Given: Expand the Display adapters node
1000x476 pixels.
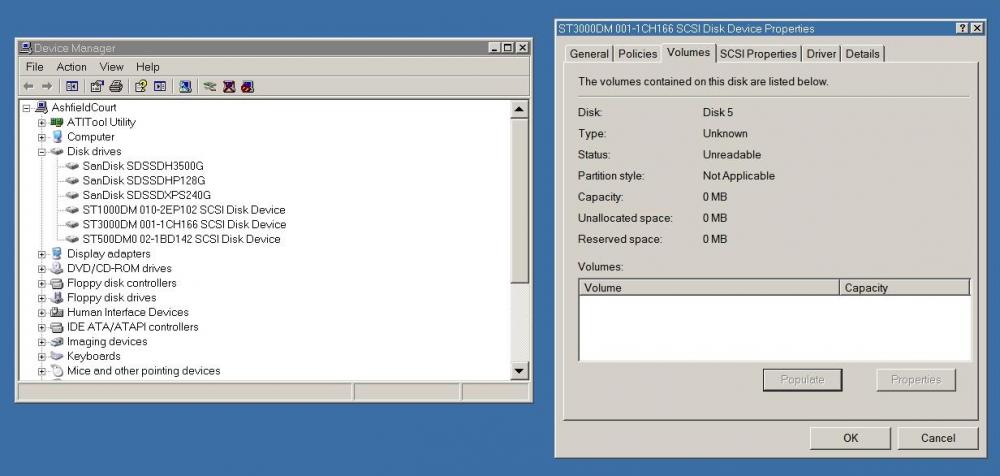Looking at the screenshot, I should (42, 254).
